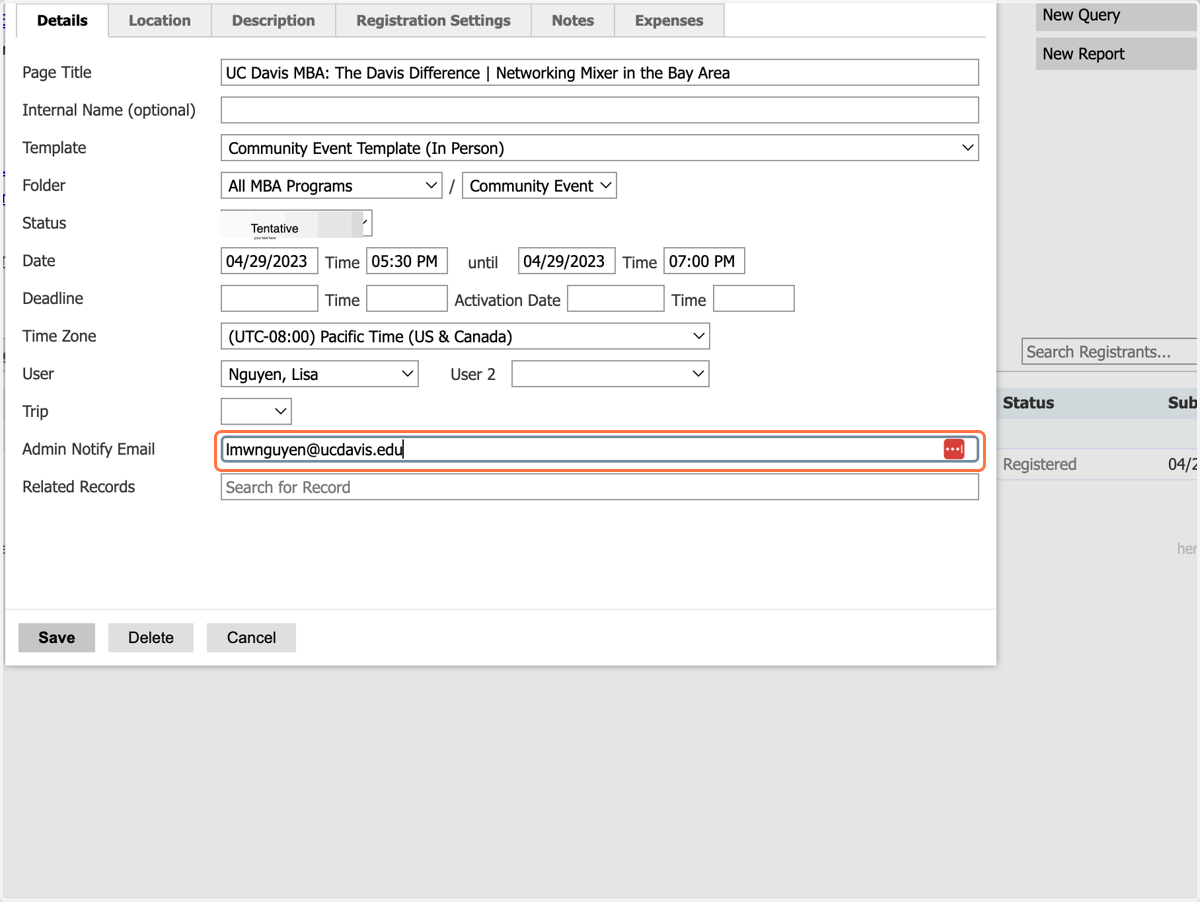Select the Details tab

62,20
